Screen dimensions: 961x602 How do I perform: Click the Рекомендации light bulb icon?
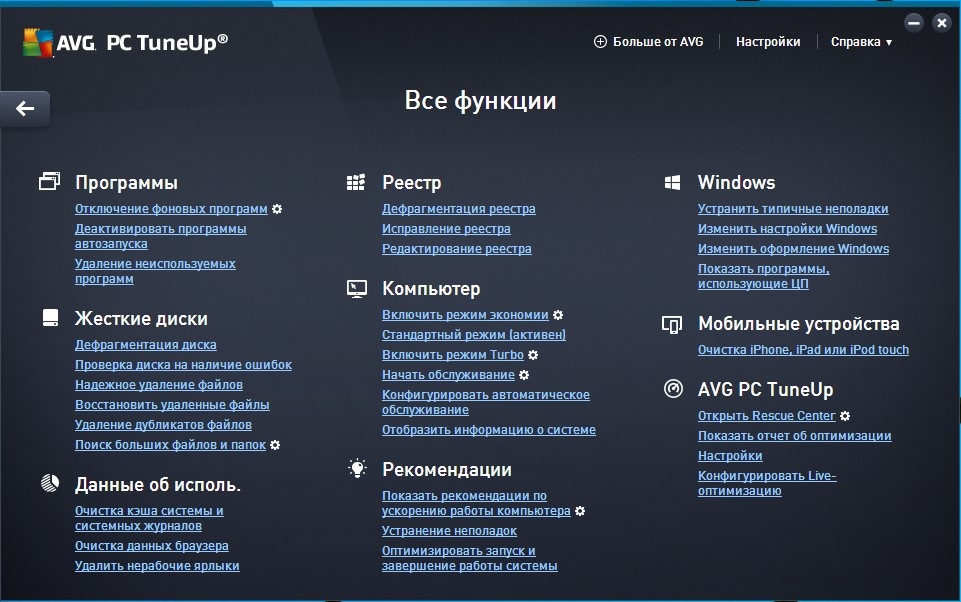(x=357, y=468)
